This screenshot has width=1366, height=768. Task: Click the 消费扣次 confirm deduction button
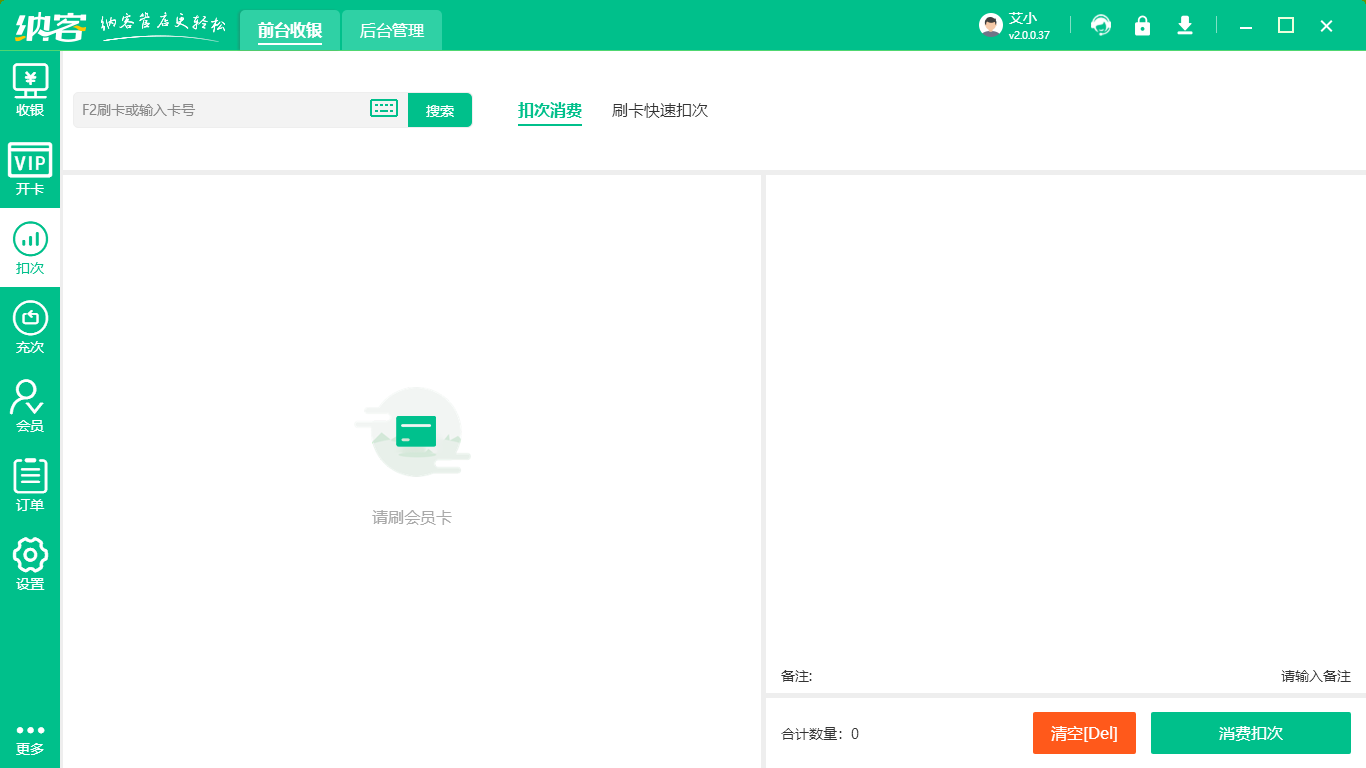(1250, 733)
